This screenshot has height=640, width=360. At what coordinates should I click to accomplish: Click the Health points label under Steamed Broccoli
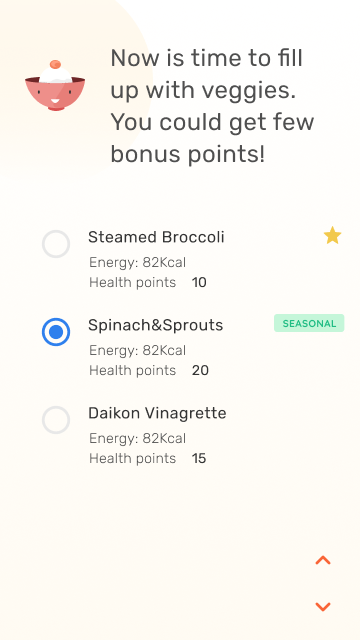[x=133, y=282]
